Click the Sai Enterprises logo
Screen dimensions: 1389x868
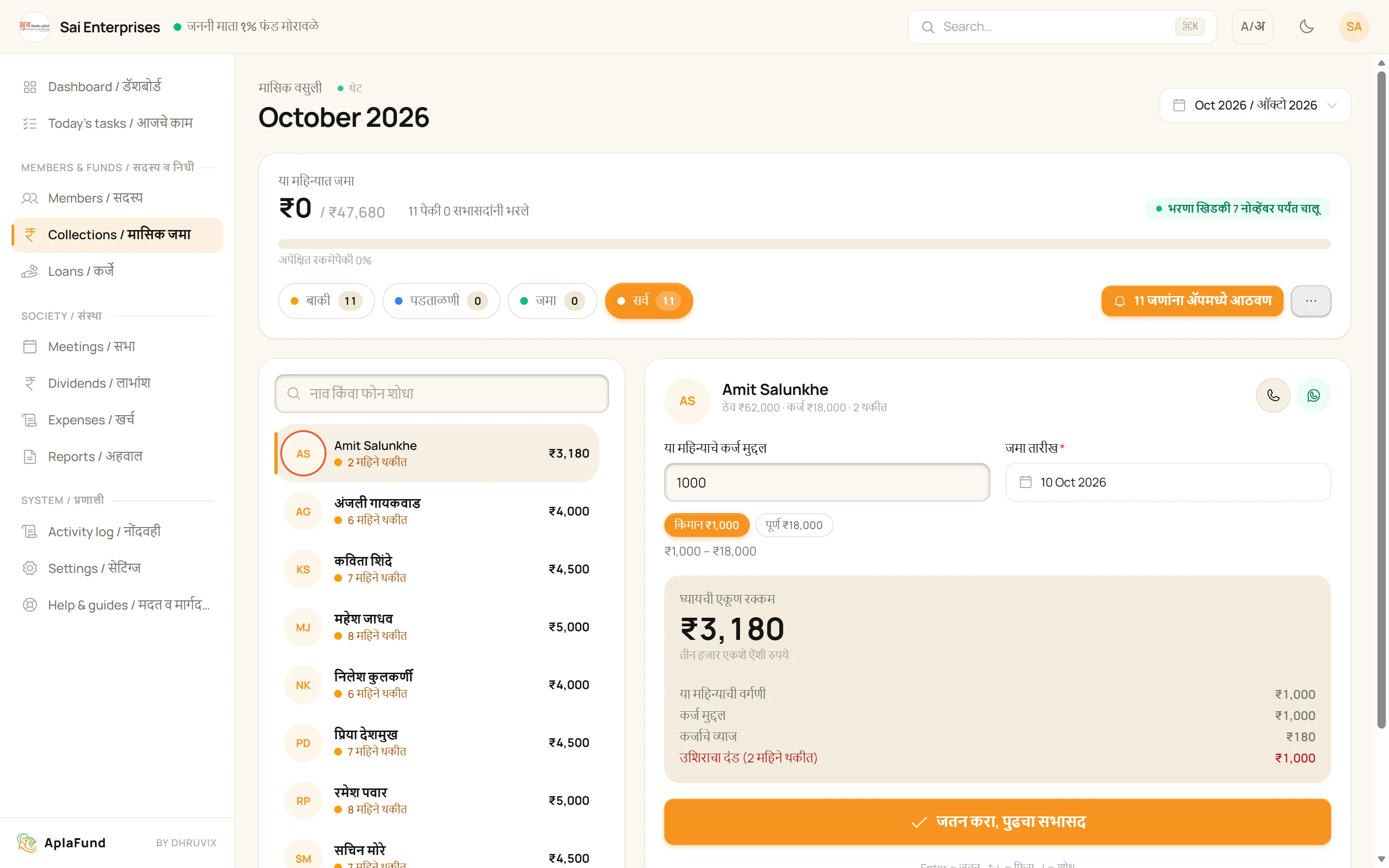[34, 27]
